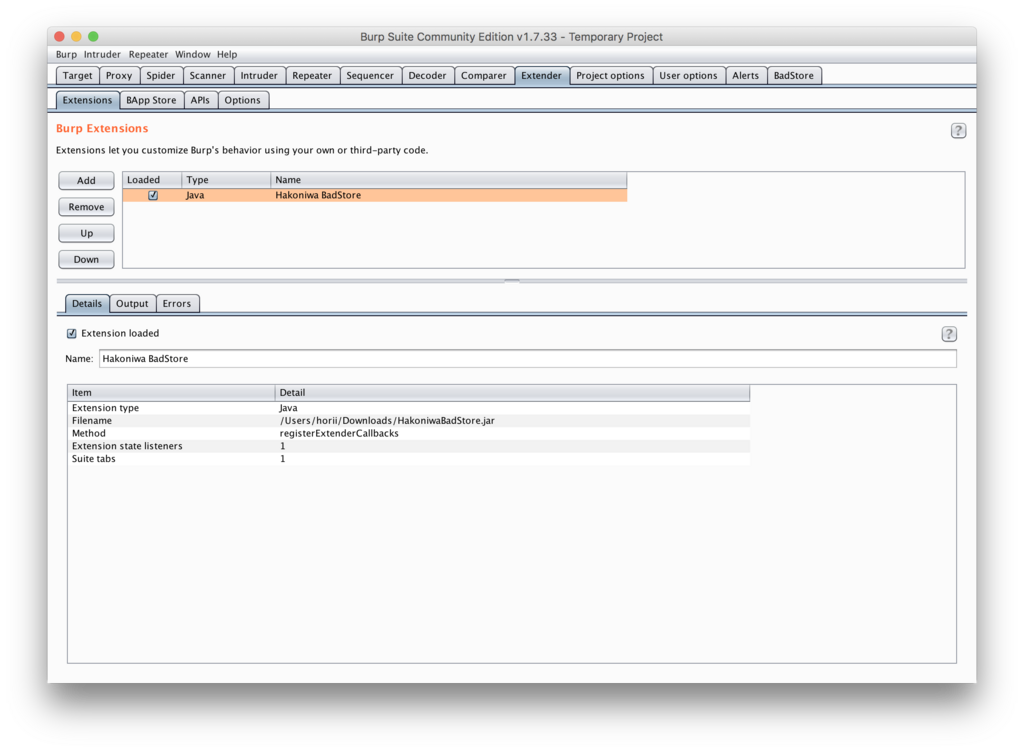1024x751 pixels.
Task: Select the Extension type row
Action: (x=409, y=408)
